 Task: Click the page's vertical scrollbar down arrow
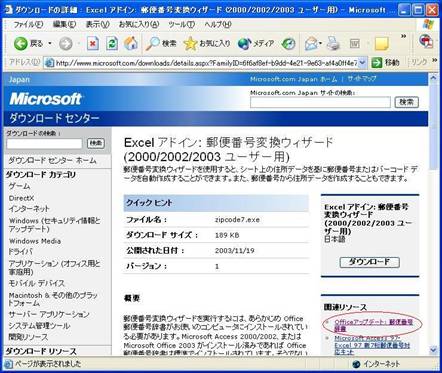click(x=433, y=350)
